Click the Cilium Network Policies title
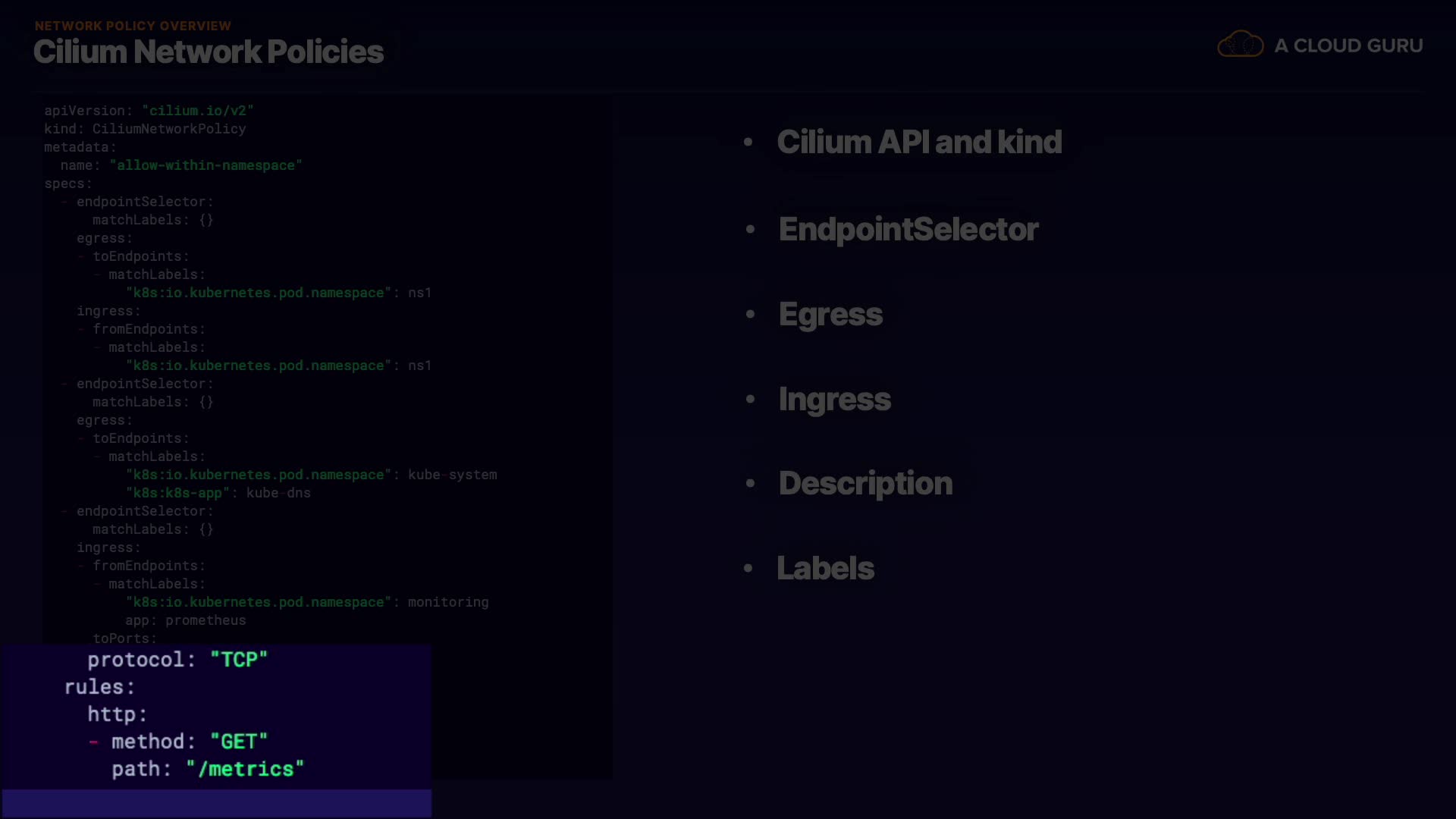 [x=209, y=52]
